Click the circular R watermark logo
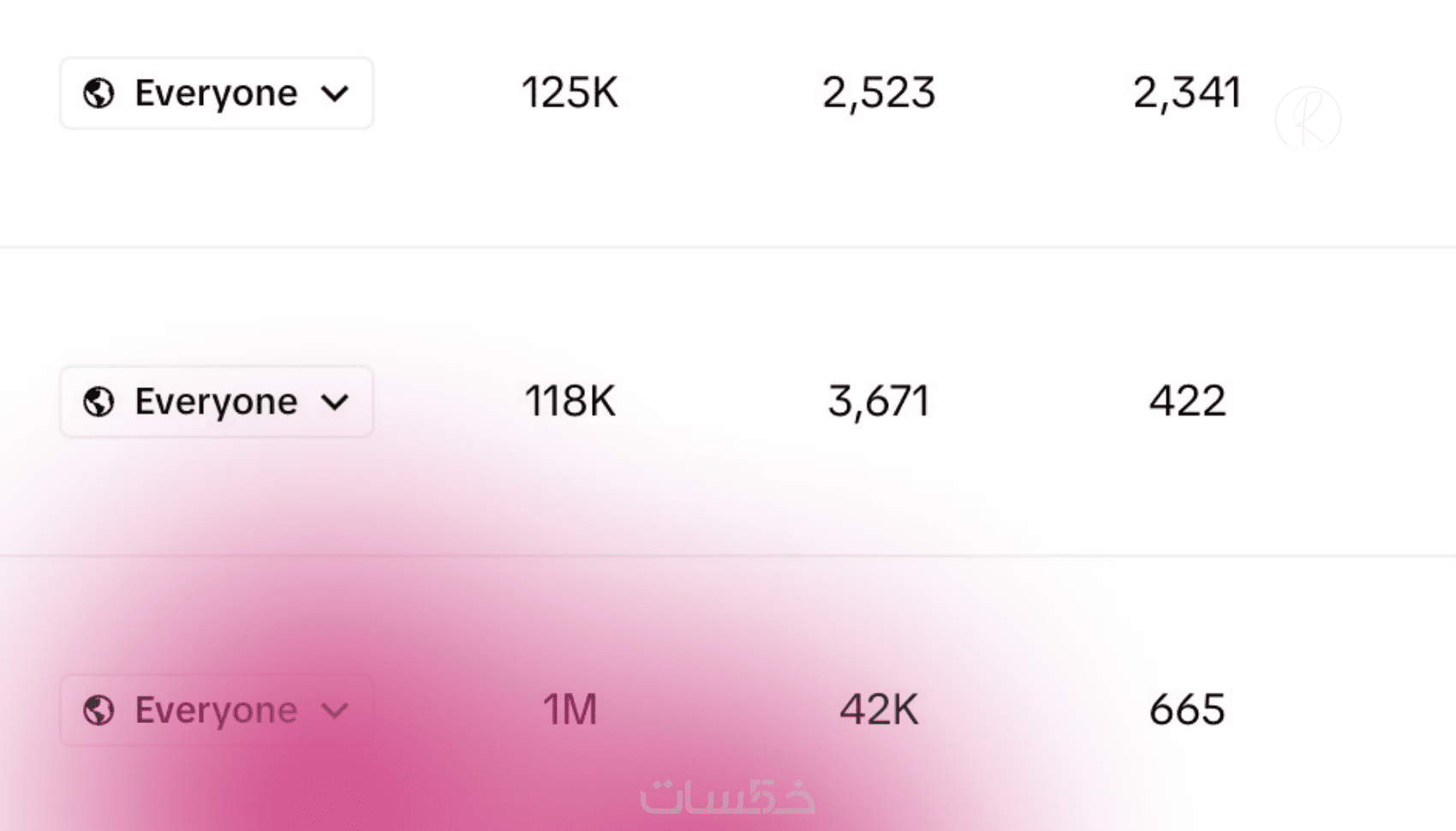Viewport: 1456px width, 831px height. [1308, 119]
